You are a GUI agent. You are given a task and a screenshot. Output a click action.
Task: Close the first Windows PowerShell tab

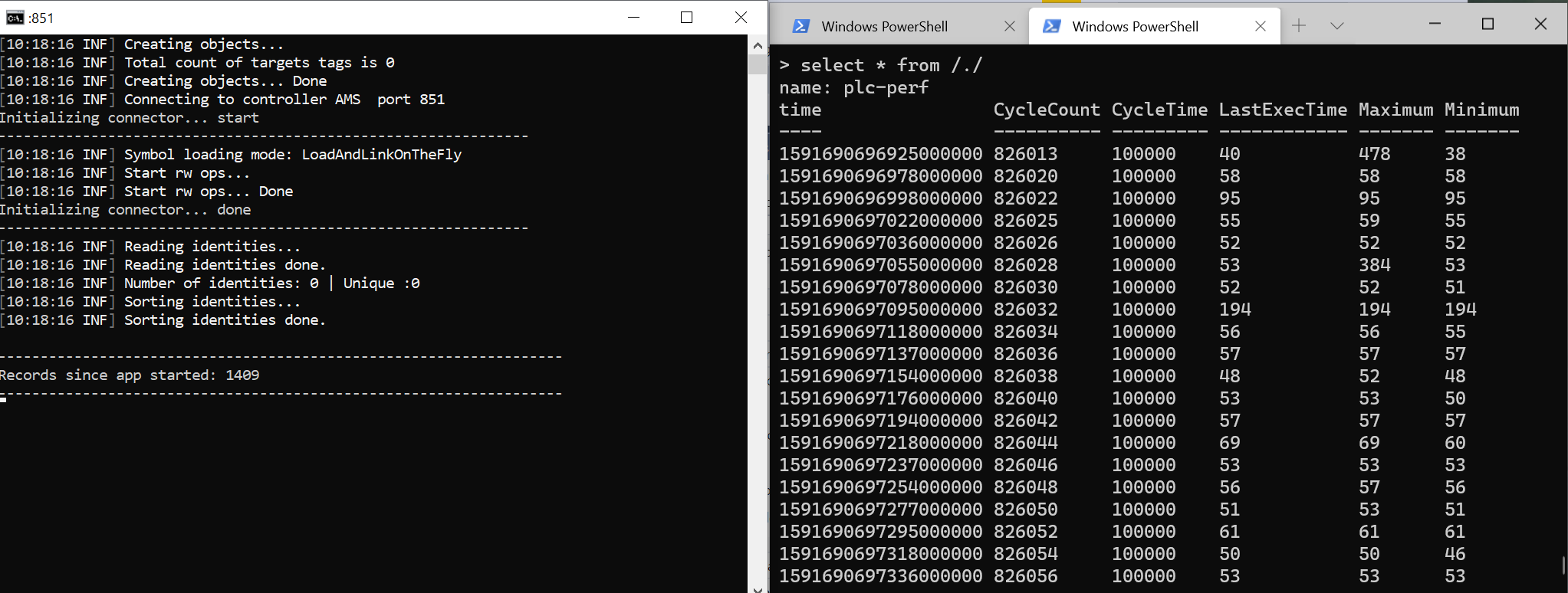click(x=1010, y=26)
